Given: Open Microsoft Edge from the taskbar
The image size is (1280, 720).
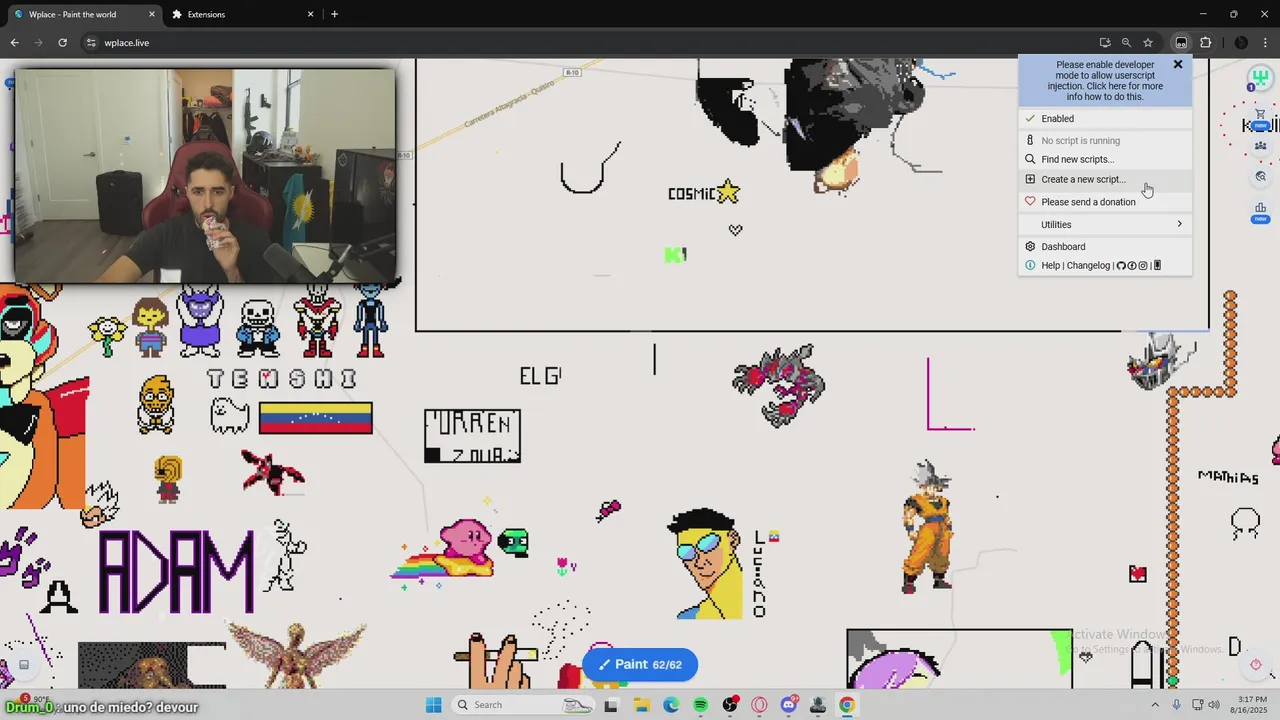Looking at the screenshot, I should click(x=671, y=705).
